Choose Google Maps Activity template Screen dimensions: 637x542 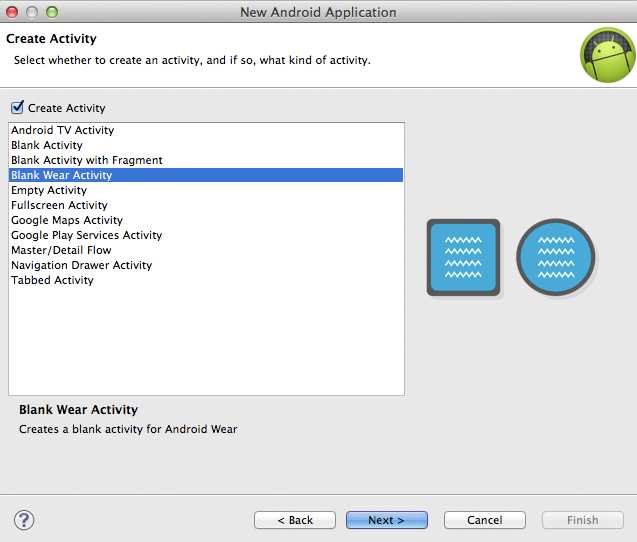click(206, 220)
